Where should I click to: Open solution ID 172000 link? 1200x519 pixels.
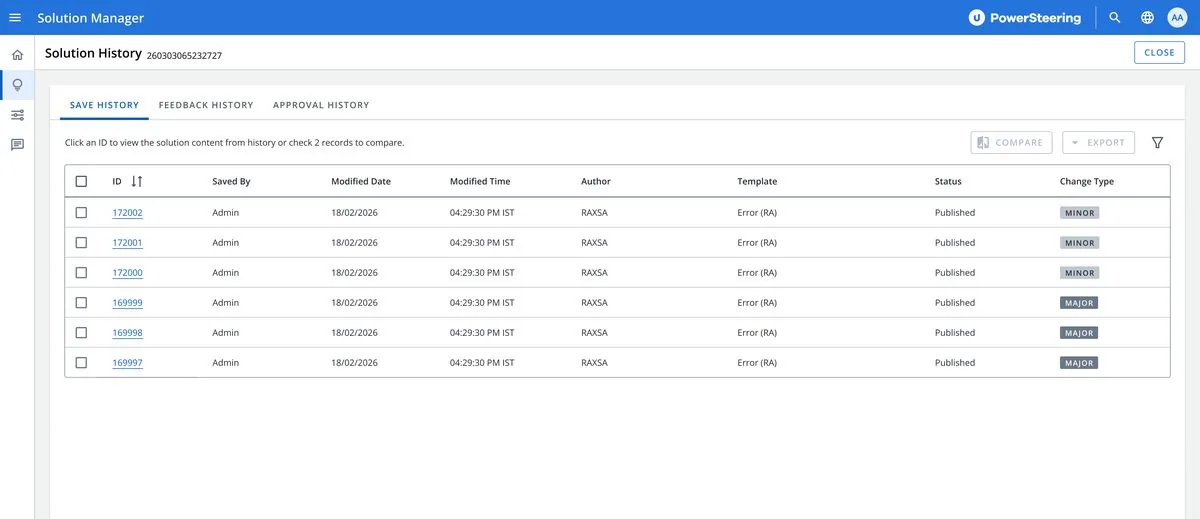pyautogui.click(x=127, y=273)
